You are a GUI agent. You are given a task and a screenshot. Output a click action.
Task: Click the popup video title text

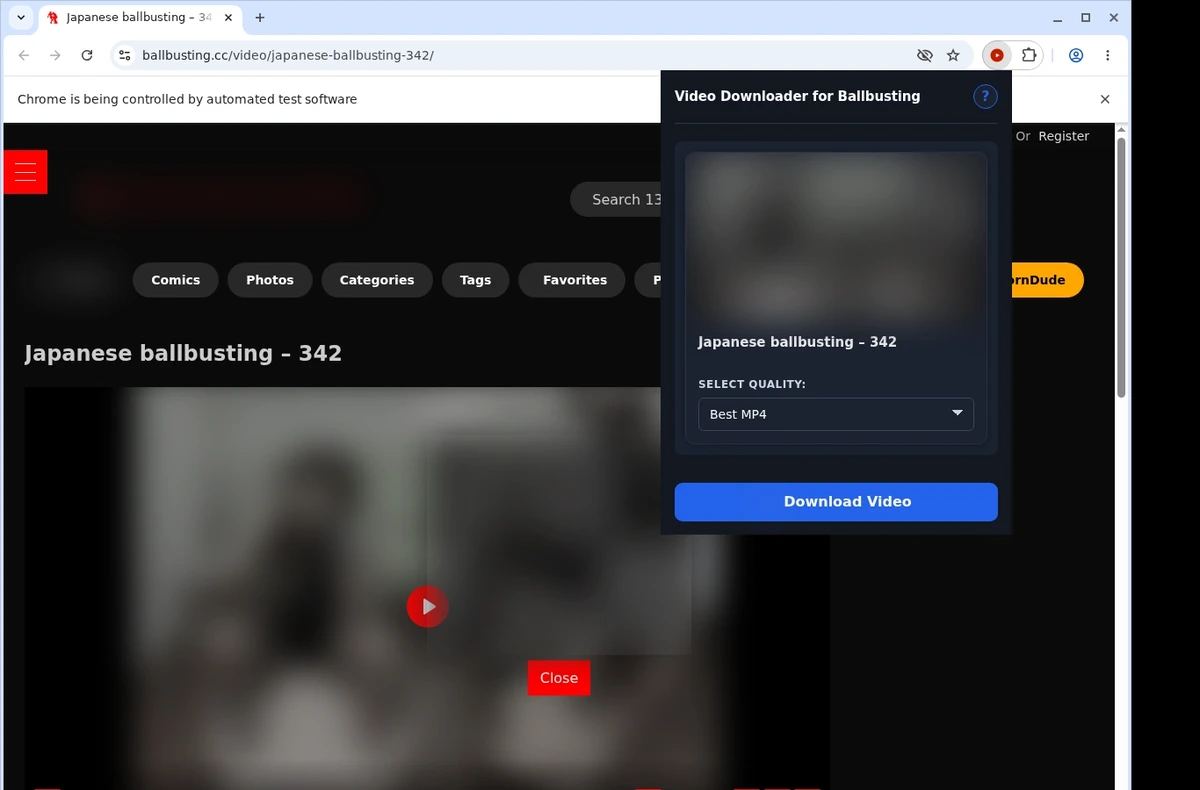click(797, 342)
